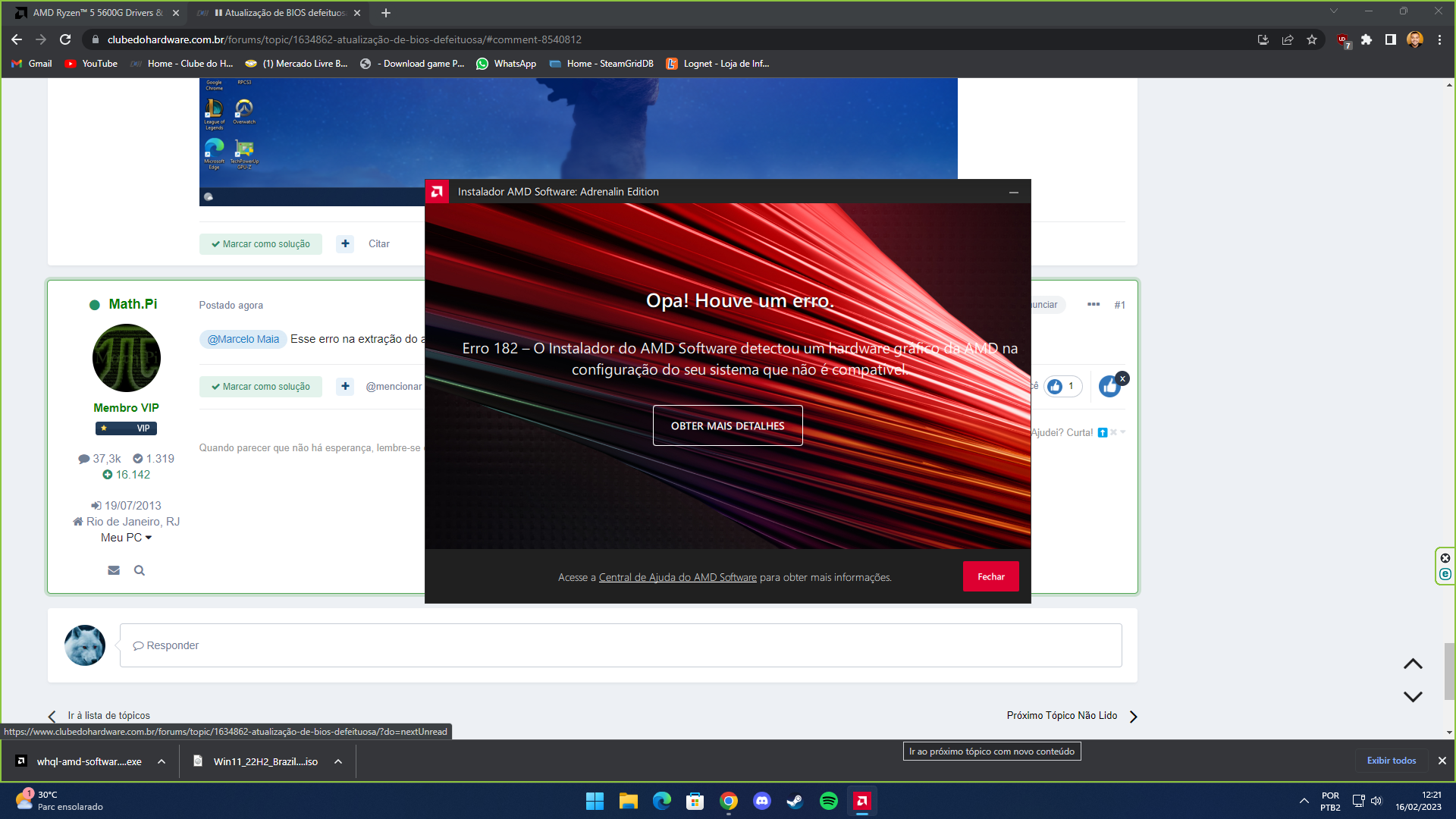Go to Ir à lista de tópicos
Image resolution: width=1456 pixels, height=819 pixels.
click(99, 716)
